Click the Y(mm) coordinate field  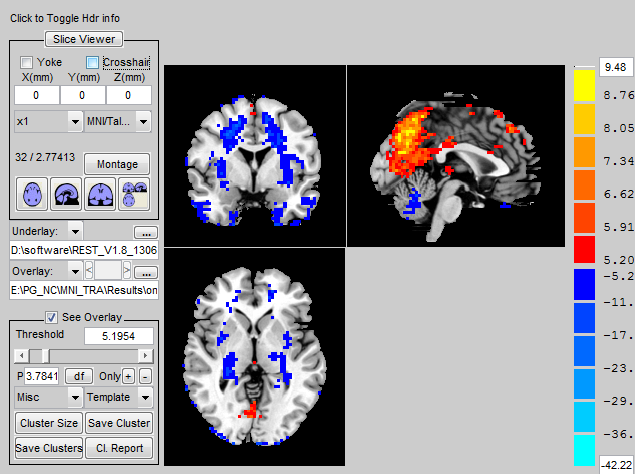click(83, 95)
